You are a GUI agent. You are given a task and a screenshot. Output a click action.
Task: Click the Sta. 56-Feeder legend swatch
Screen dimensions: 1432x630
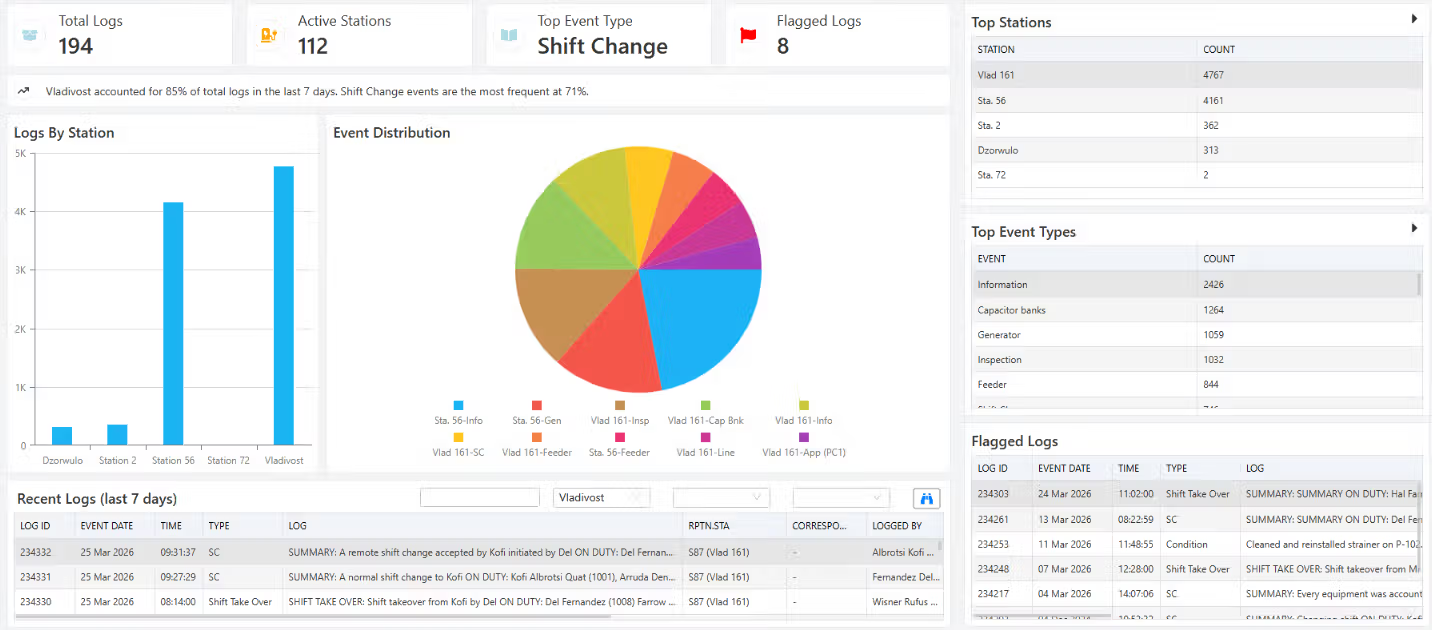pos(620,437)
